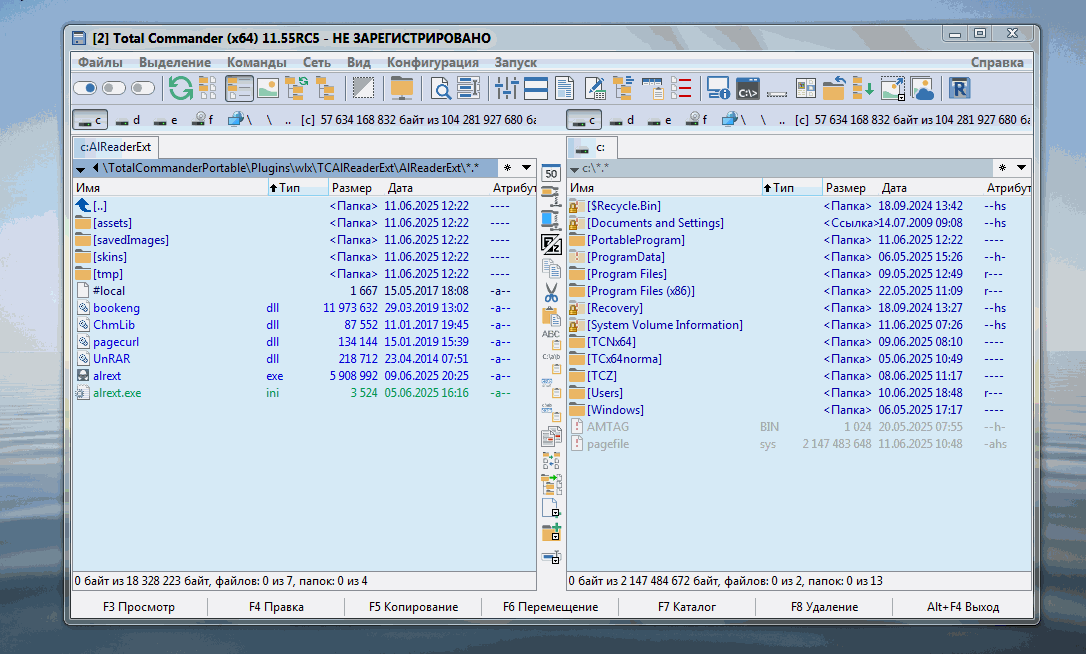Expand left panel path dropdown triangle
Screen dimensions: 1086x654
pos(80,169)
